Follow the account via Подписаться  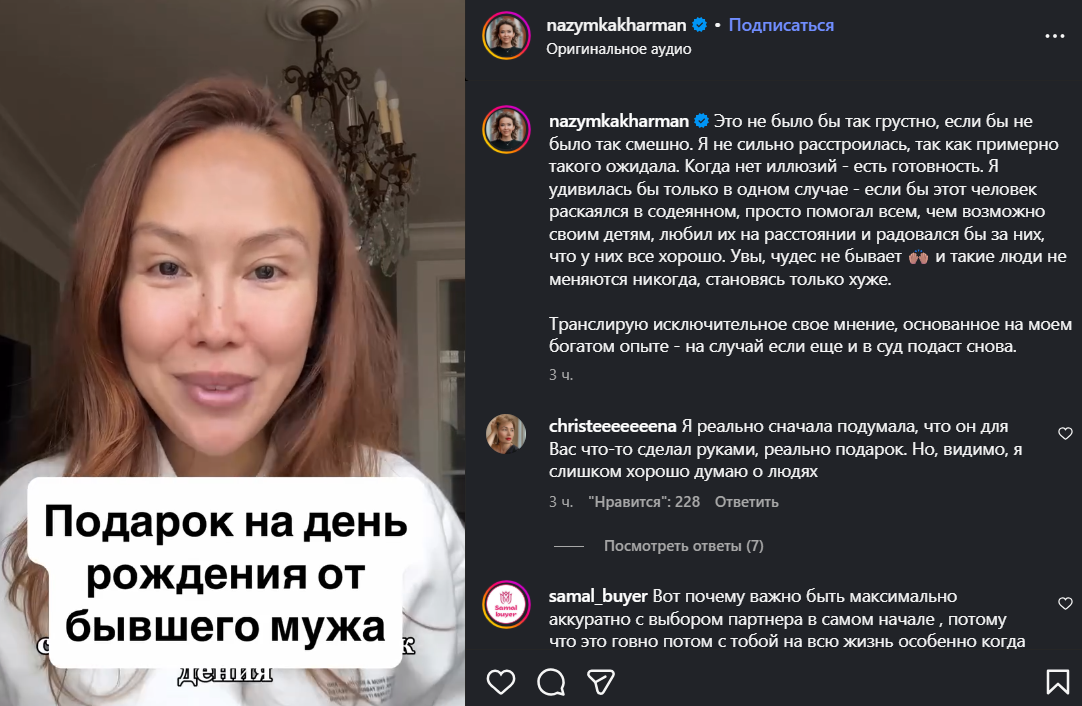tap(781, 25)
